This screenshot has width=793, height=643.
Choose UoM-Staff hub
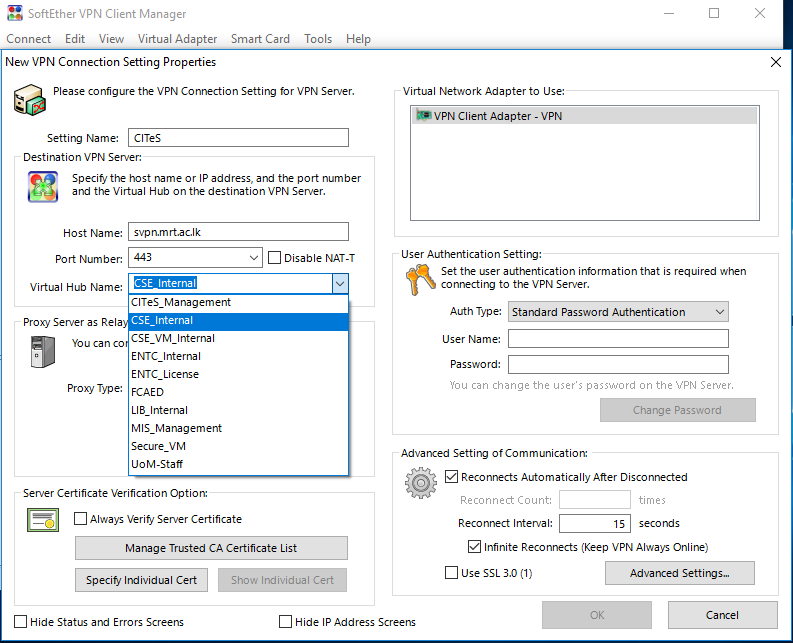click(239, 464)
